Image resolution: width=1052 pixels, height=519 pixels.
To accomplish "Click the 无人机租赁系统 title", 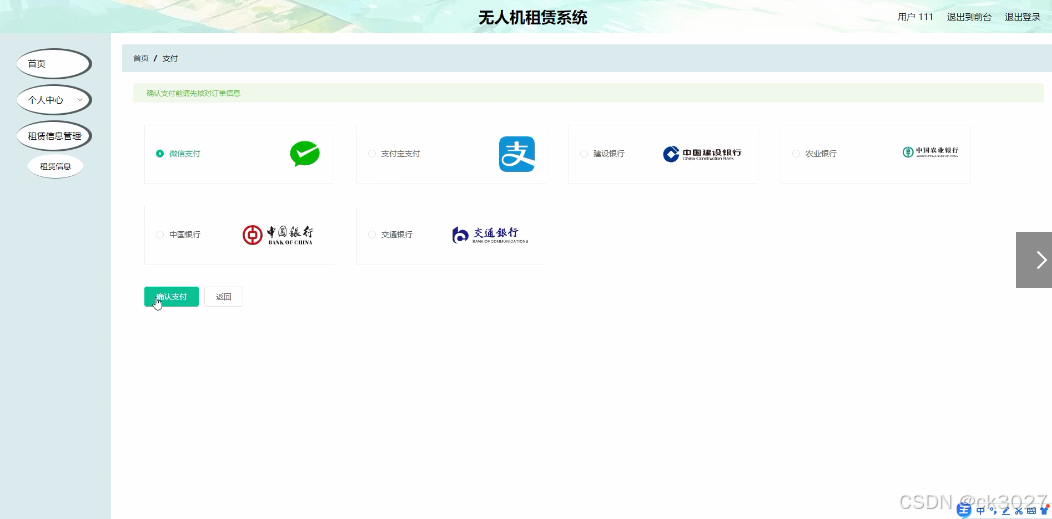I will click(x=533, y=17).
